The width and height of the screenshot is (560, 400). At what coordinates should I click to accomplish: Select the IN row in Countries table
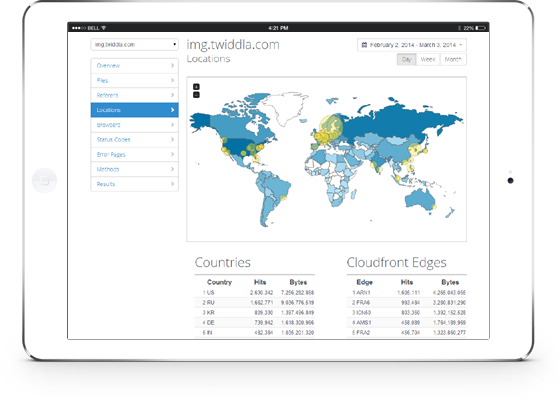tap(255, 332)
